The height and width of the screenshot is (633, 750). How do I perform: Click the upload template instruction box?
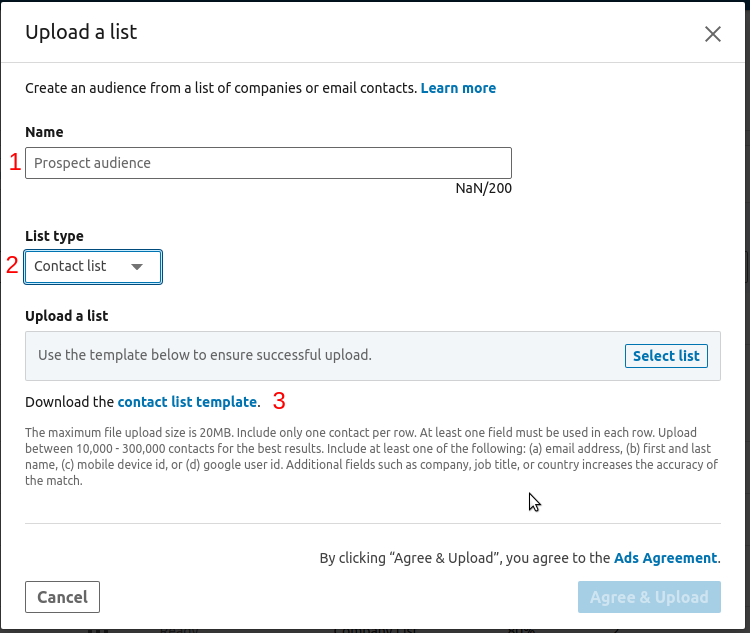pos(320,355)
